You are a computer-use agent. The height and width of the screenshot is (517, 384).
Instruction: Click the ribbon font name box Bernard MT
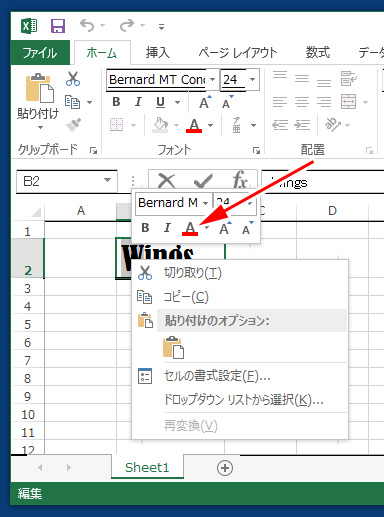(x=157, y=80)
